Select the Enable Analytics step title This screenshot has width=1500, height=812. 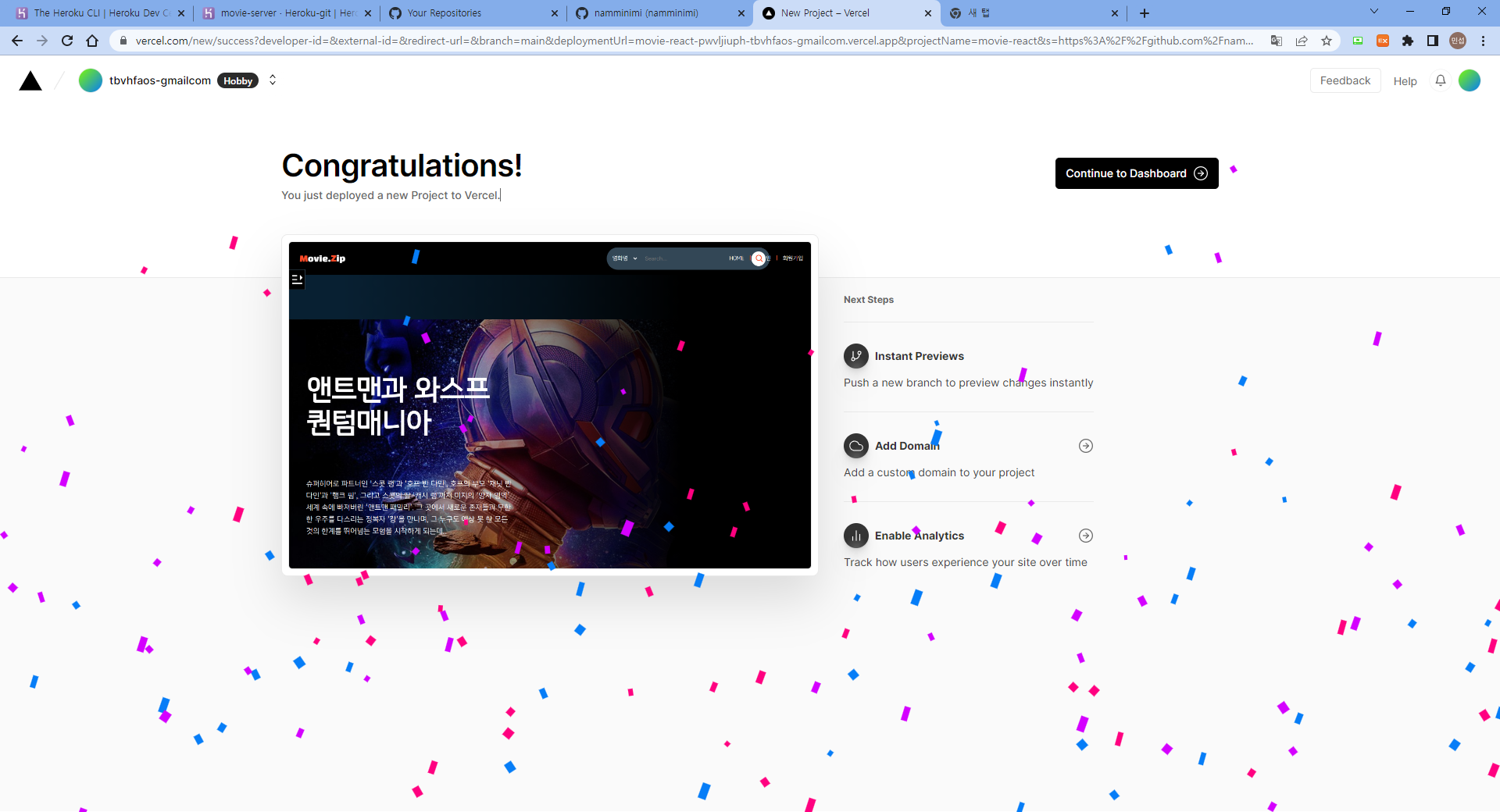coord(920,536)
